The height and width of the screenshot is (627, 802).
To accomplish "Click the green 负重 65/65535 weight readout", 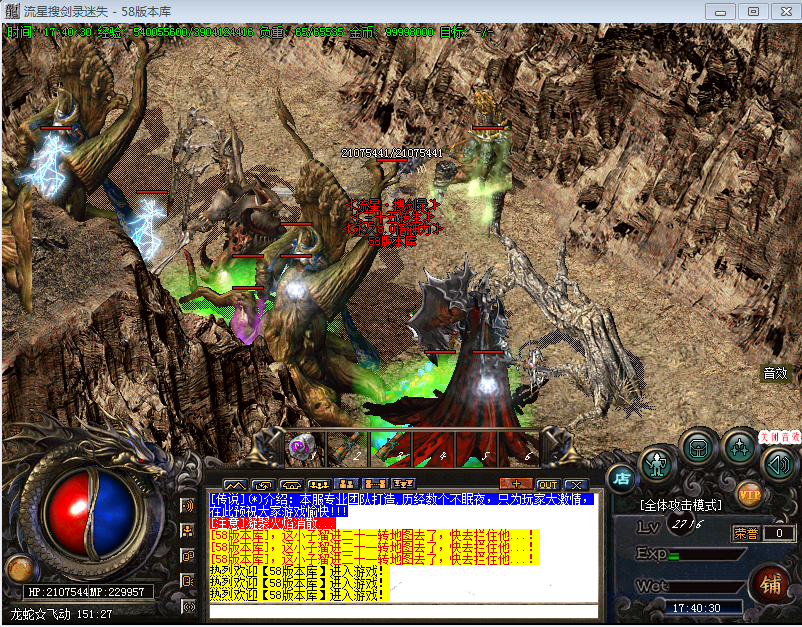I will pos(301,32).
